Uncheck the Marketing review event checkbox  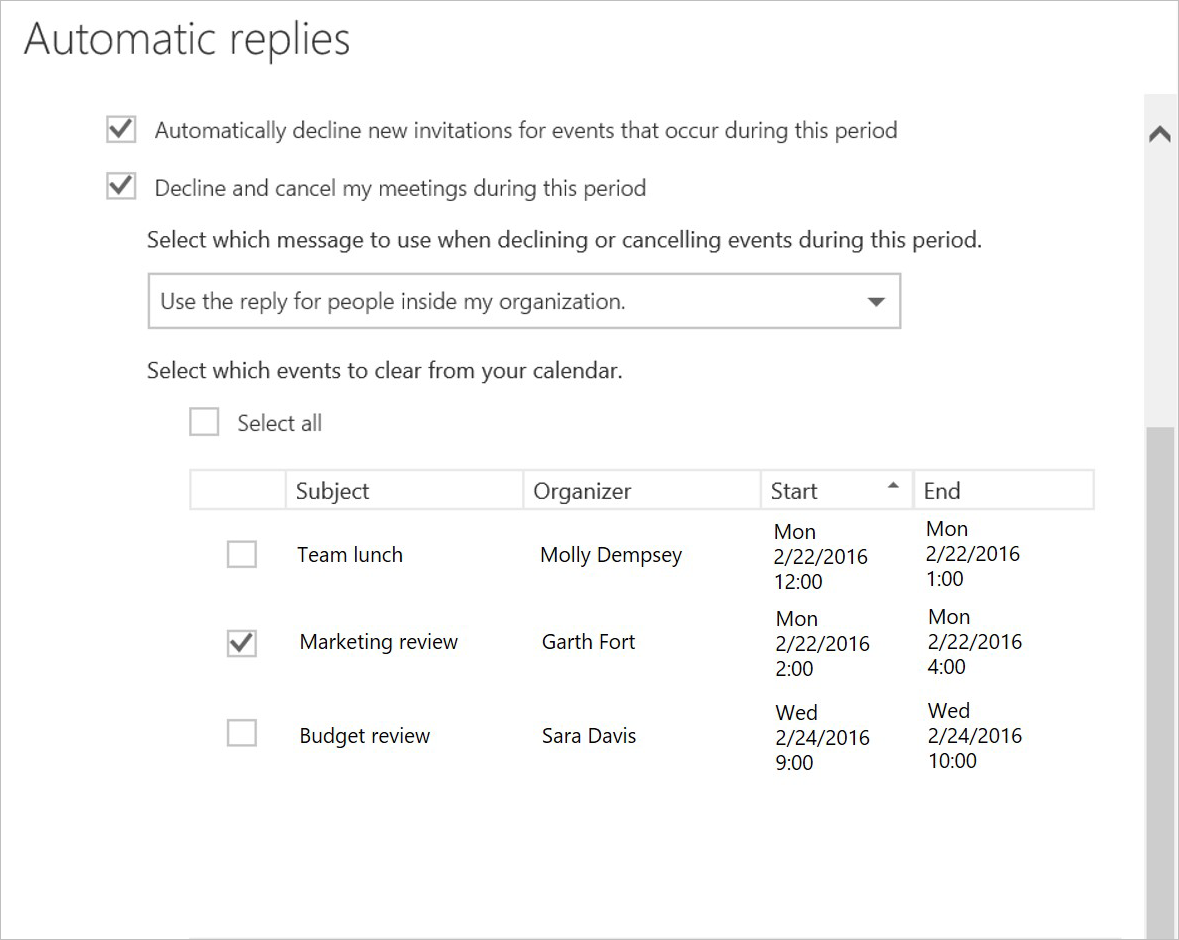point(241,642)
